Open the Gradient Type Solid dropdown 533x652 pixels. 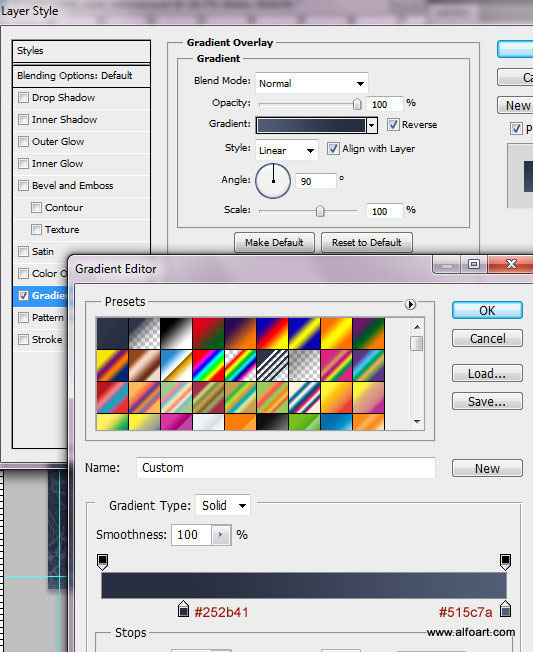point(223,506)
